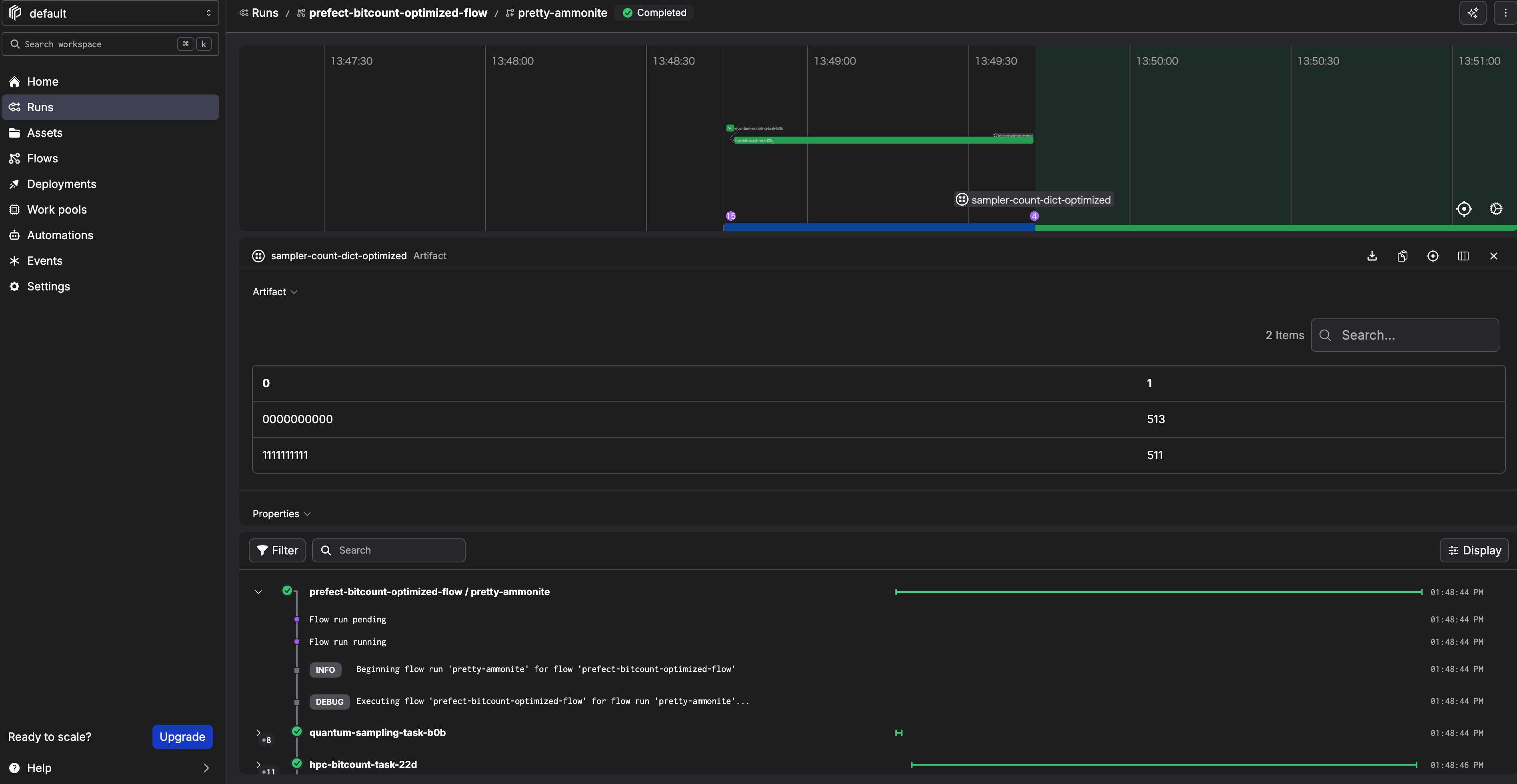This screenshot has width=1517, height=784.
Task: Open the default workspace switcher
Action: coord(111,13)
